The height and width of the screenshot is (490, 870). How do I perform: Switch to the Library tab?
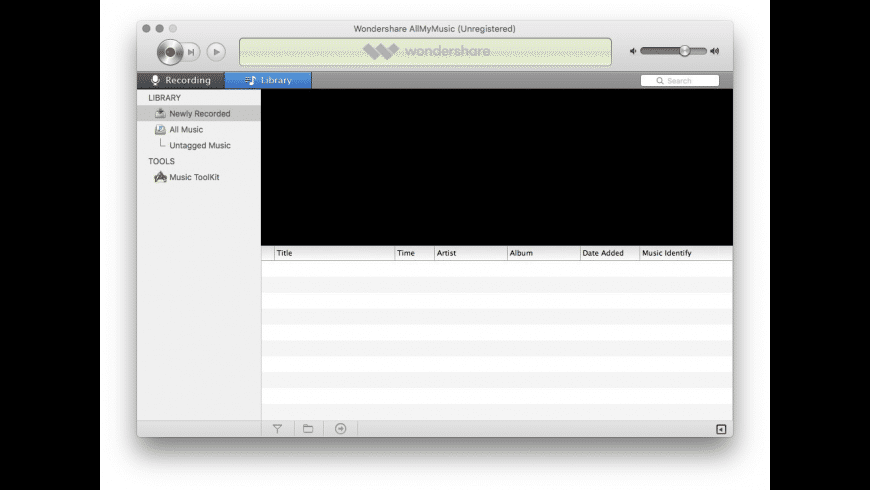coord(269,80)
